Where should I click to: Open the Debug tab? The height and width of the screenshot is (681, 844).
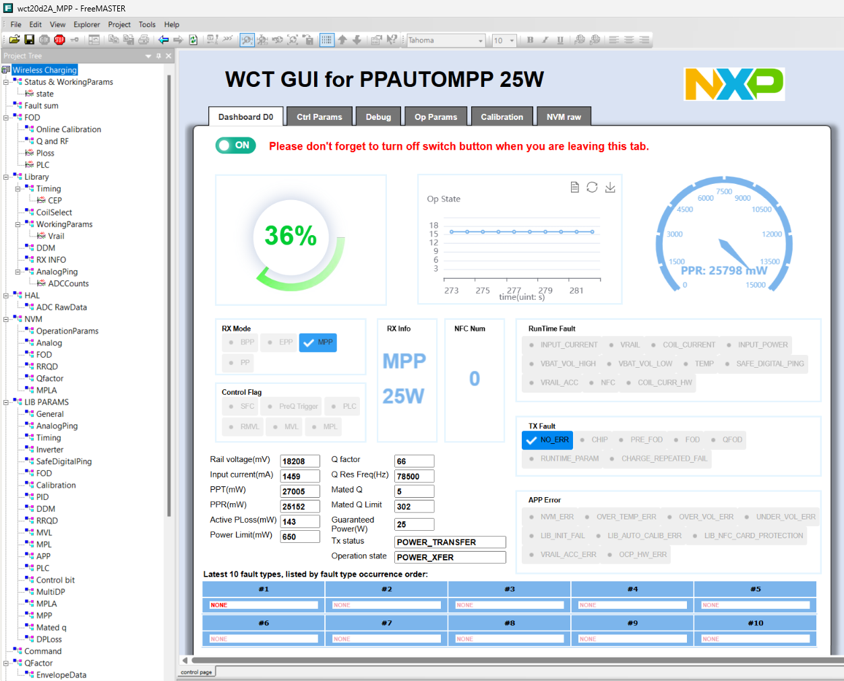(x=378, y=116)
